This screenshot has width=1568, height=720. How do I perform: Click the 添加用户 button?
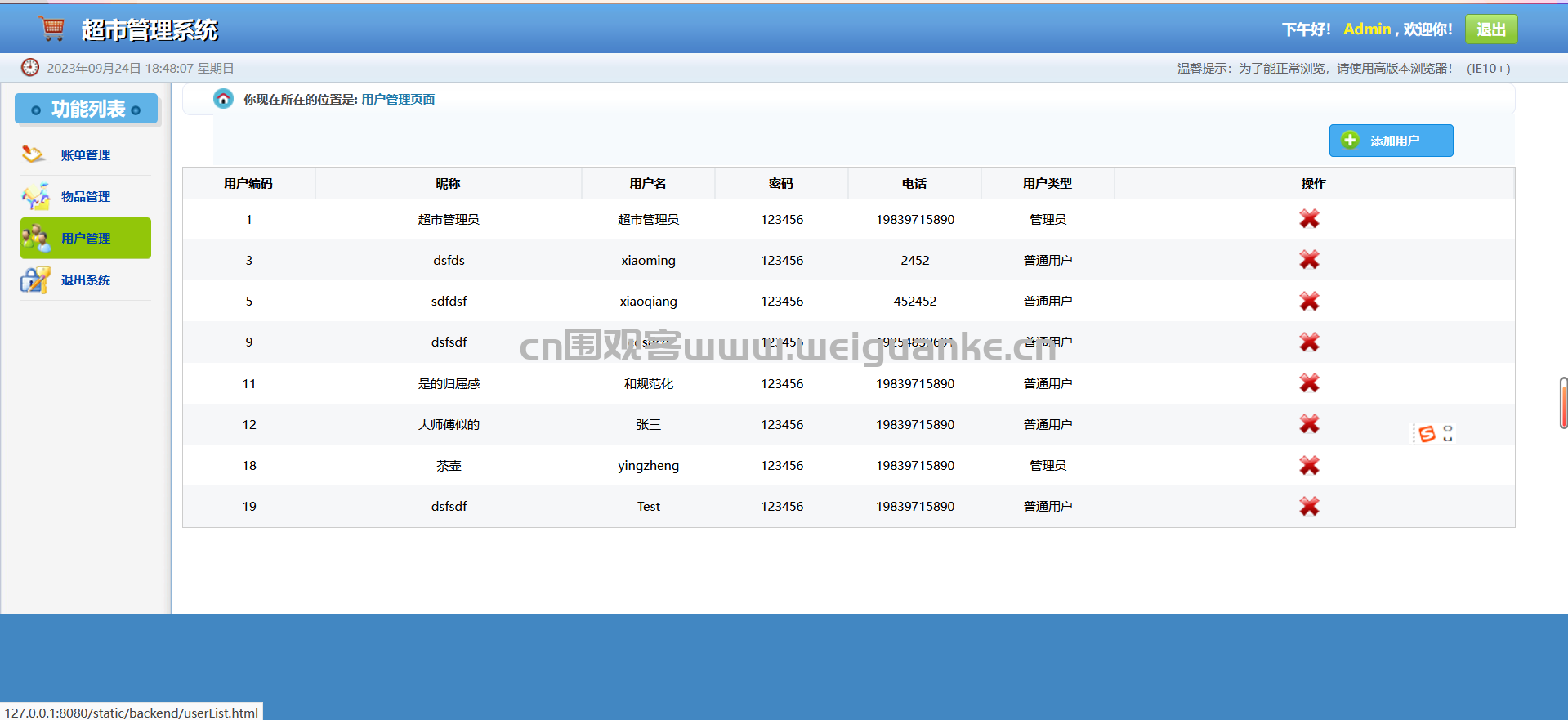1391,141
